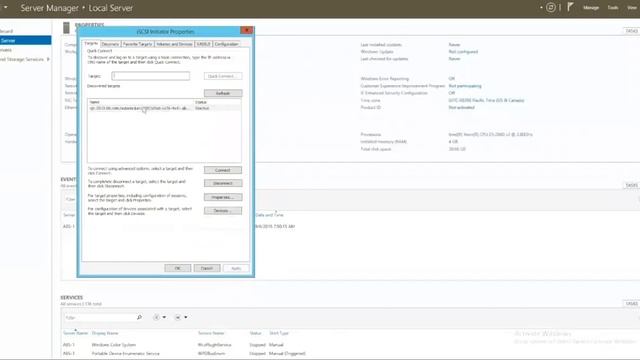
Task: Expand File and Storage Services arrow
Action: tap(48, 59)
